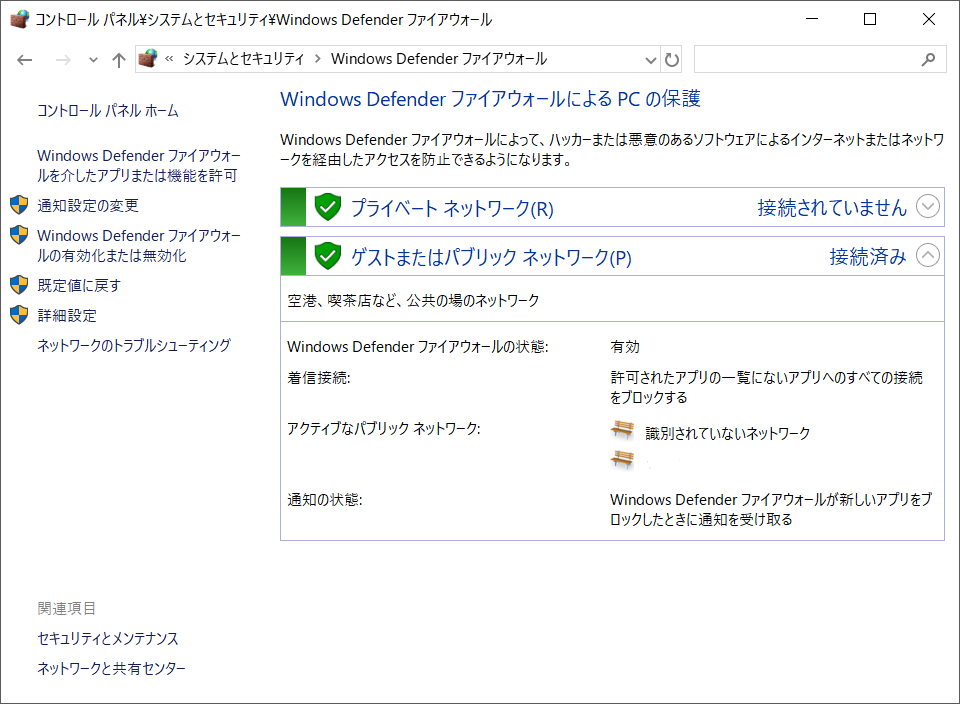This screenshot has height=704, width=967.
Task: Click 接続済み status text
Action: pos(868,256)
